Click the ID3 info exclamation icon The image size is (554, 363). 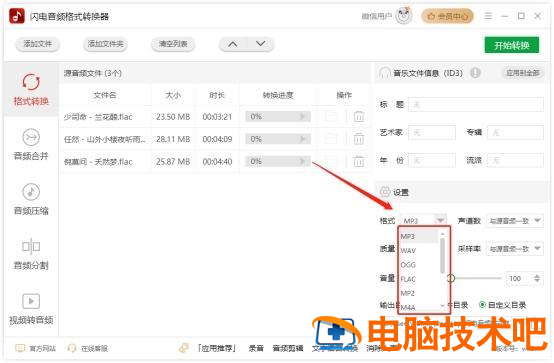475,73
